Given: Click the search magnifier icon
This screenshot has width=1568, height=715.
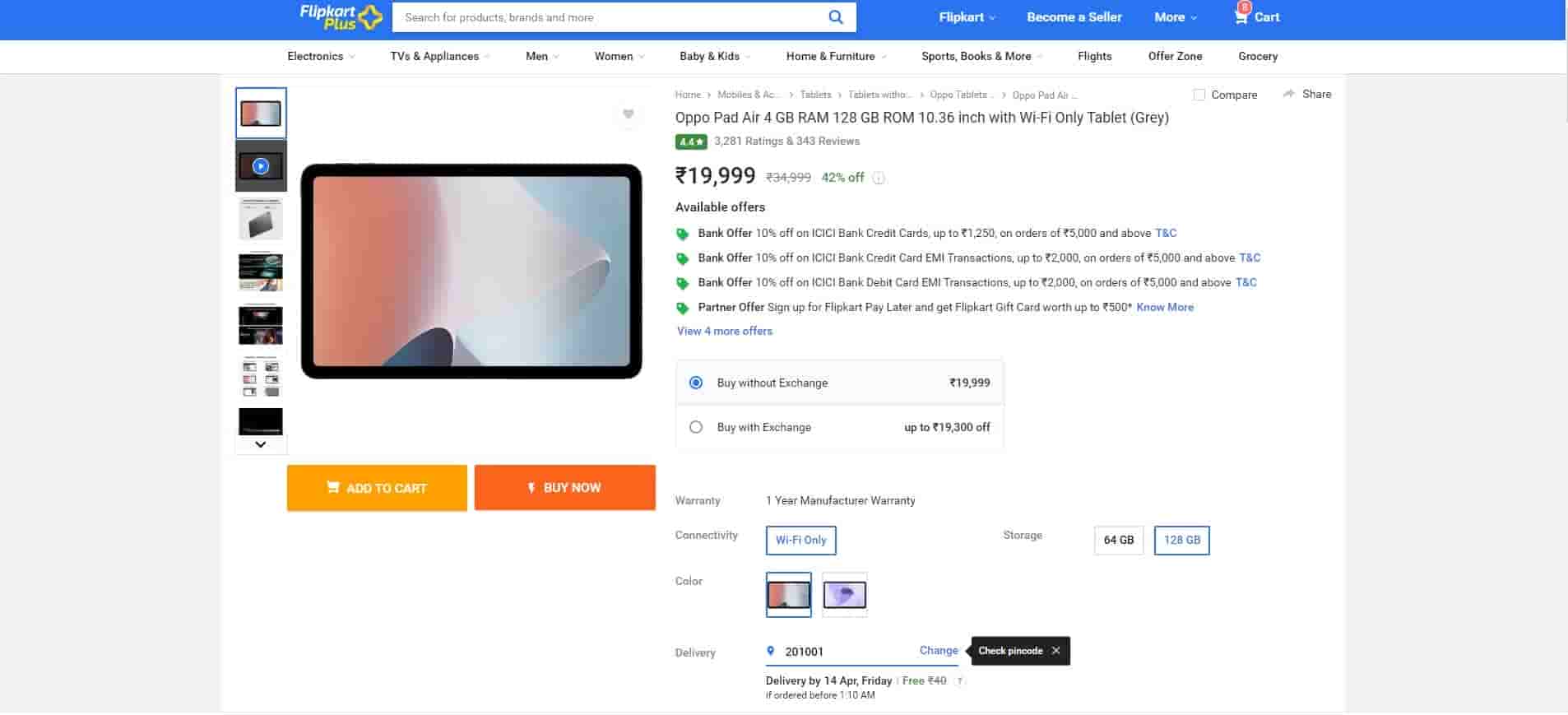Looking at the screenshot, I should [x=835, y=17].
